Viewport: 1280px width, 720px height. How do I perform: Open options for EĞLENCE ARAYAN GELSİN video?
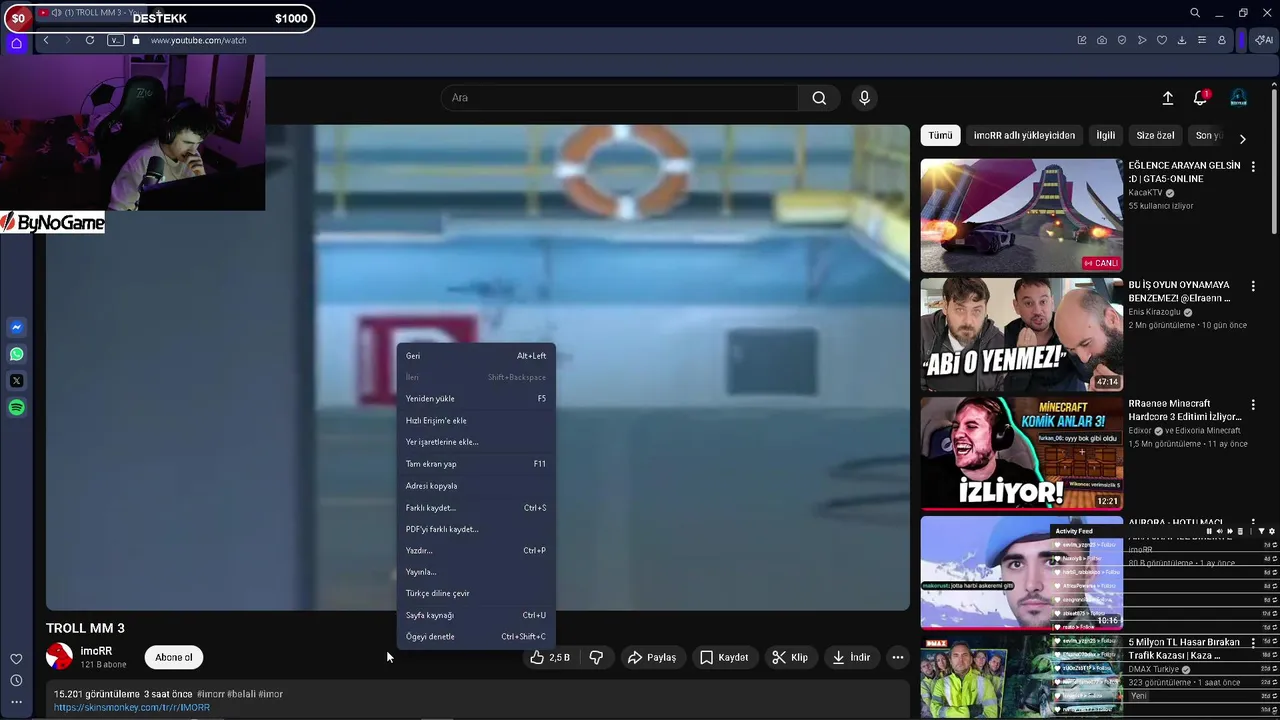[x=1253, y=166]
